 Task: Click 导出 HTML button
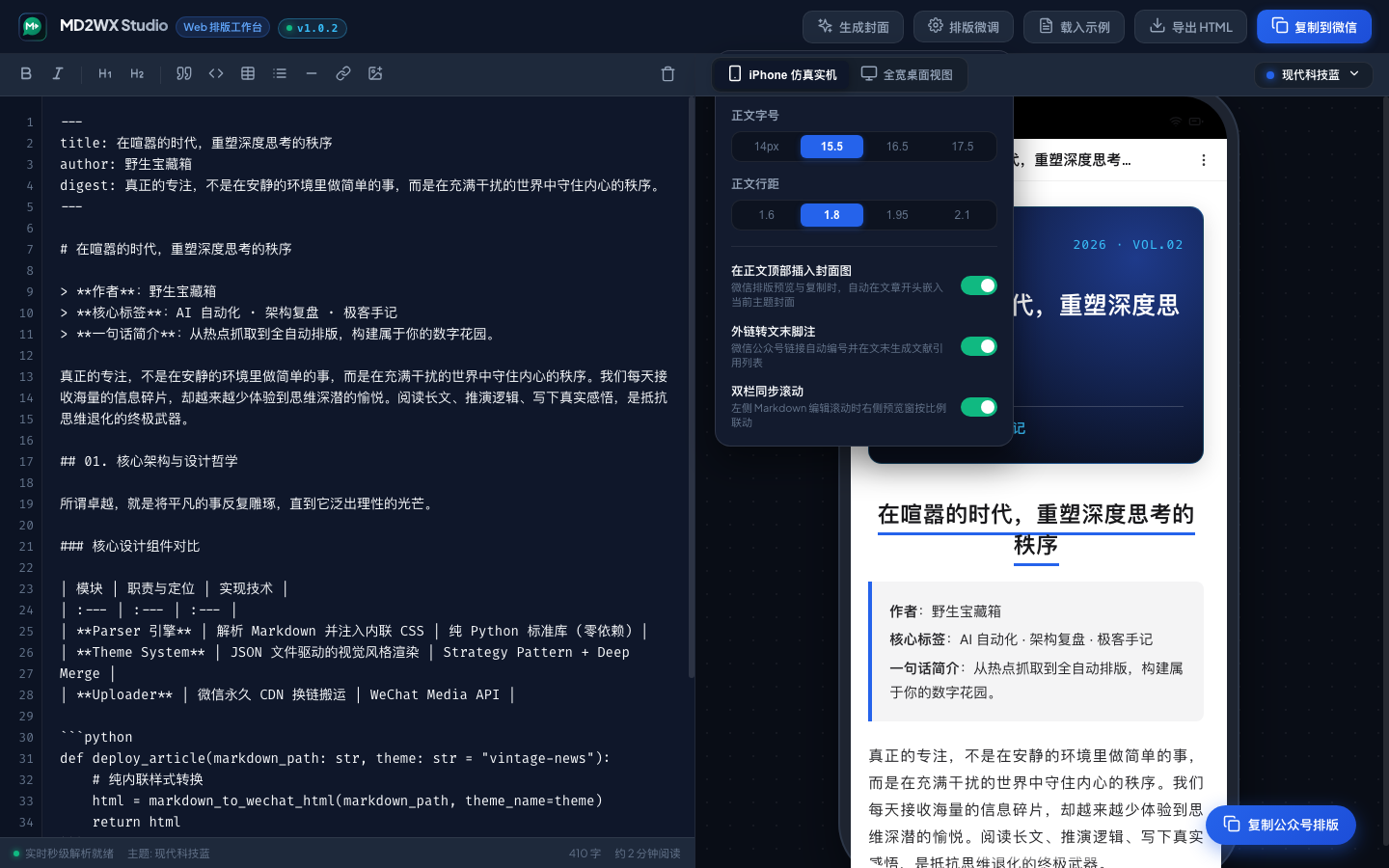click(1190, 27)
